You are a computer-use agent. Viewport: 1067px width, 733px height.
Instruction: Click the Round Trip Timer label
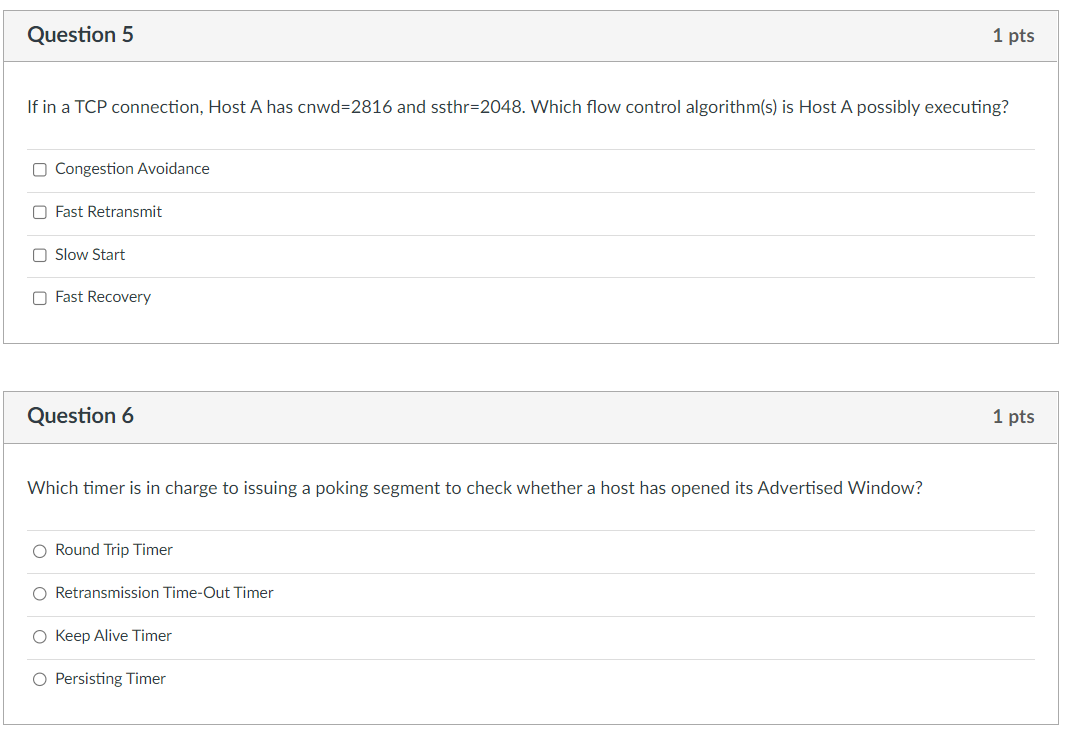pyautogui.click(x=114, y=550)
